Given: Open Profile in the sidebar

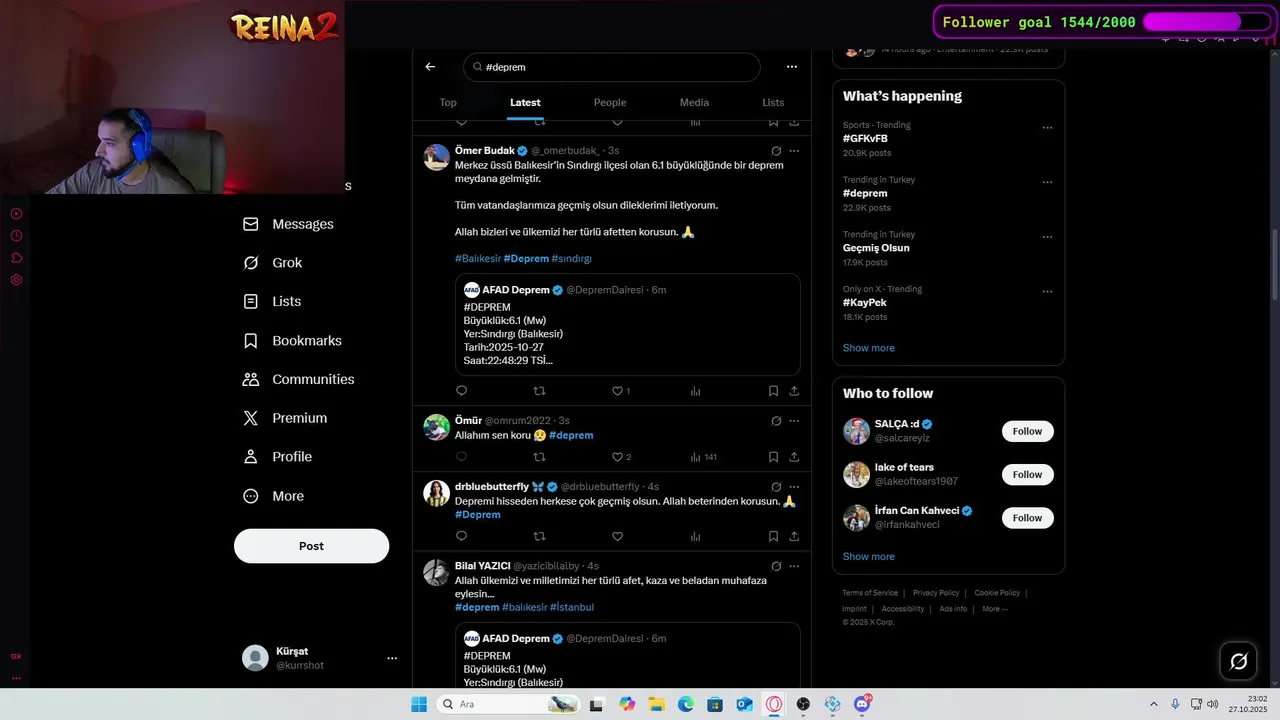Looking at the screenshot, I should coord(277,457).
